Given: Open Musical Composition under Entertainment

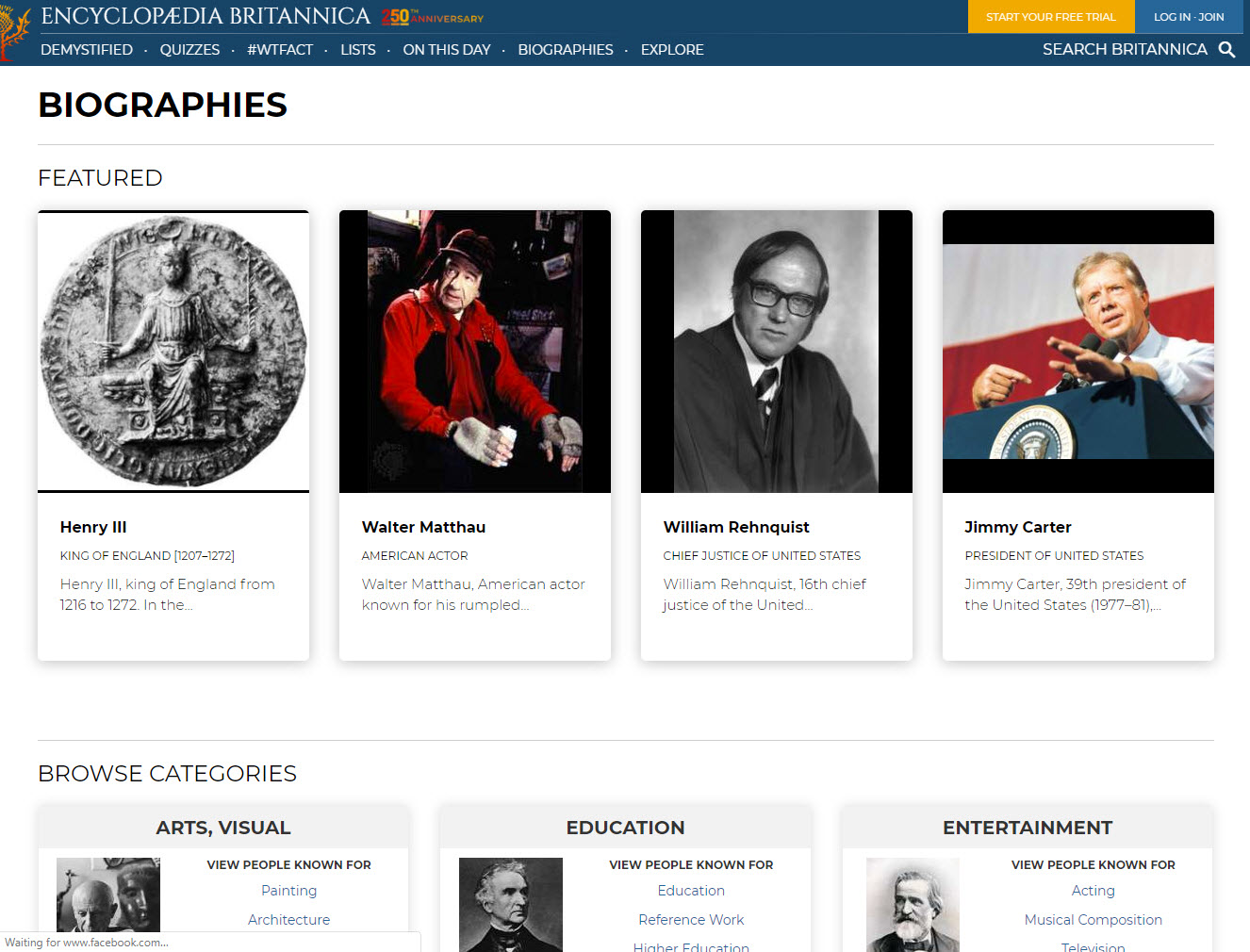Looking at the screenshot, I should [1093, 920].
